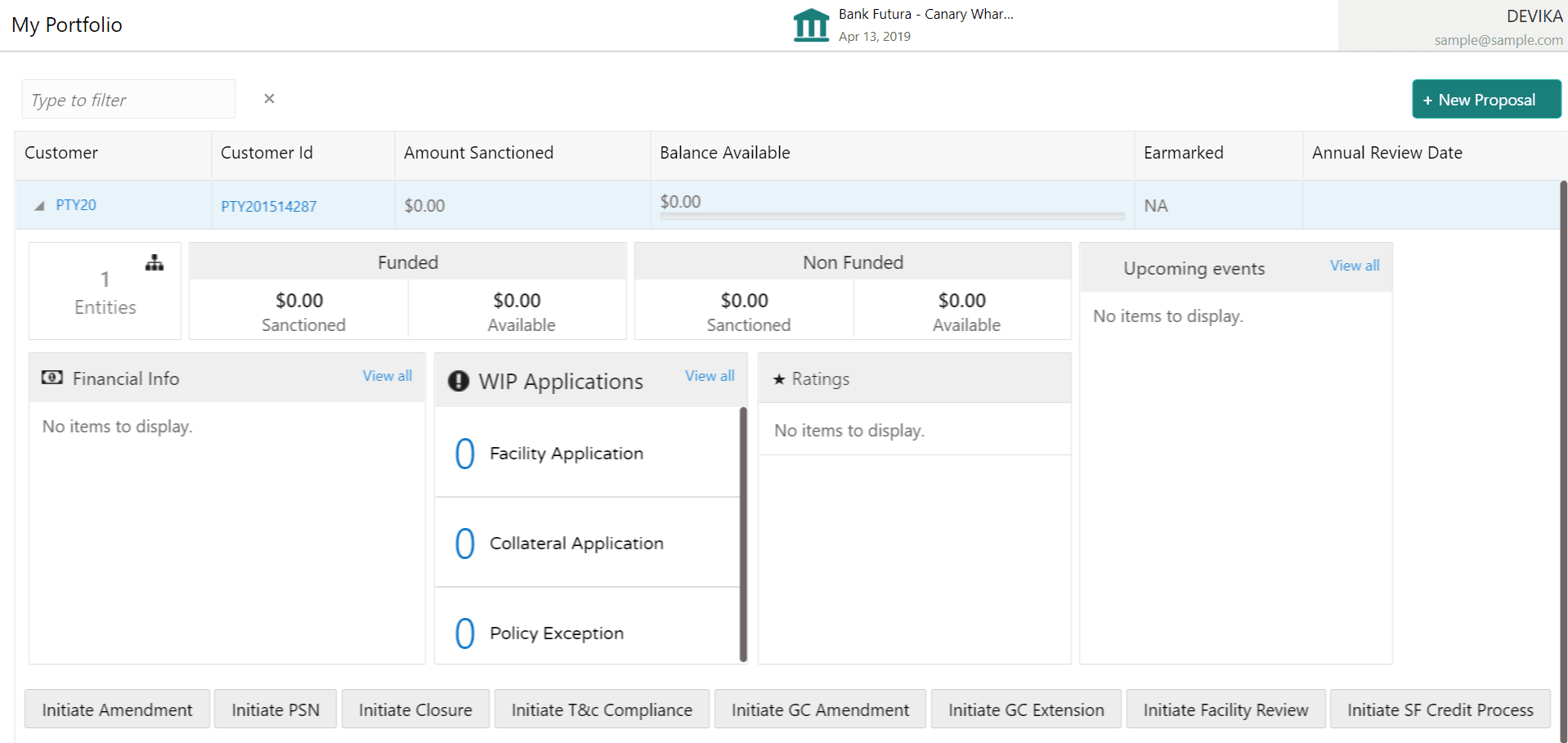Click the WIP Applications alert icon
Screen dimensions: 1568x743
(459, 381)
